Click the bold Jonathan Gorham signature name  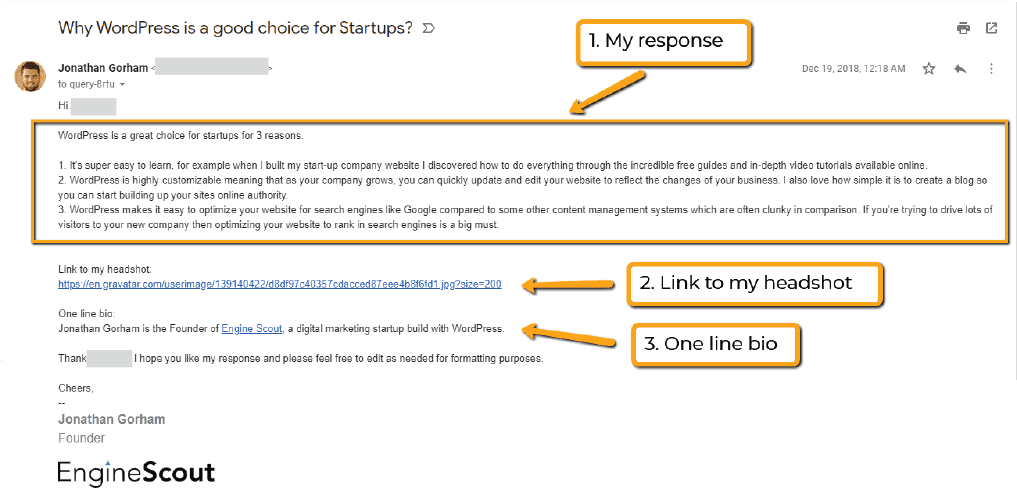111,419
